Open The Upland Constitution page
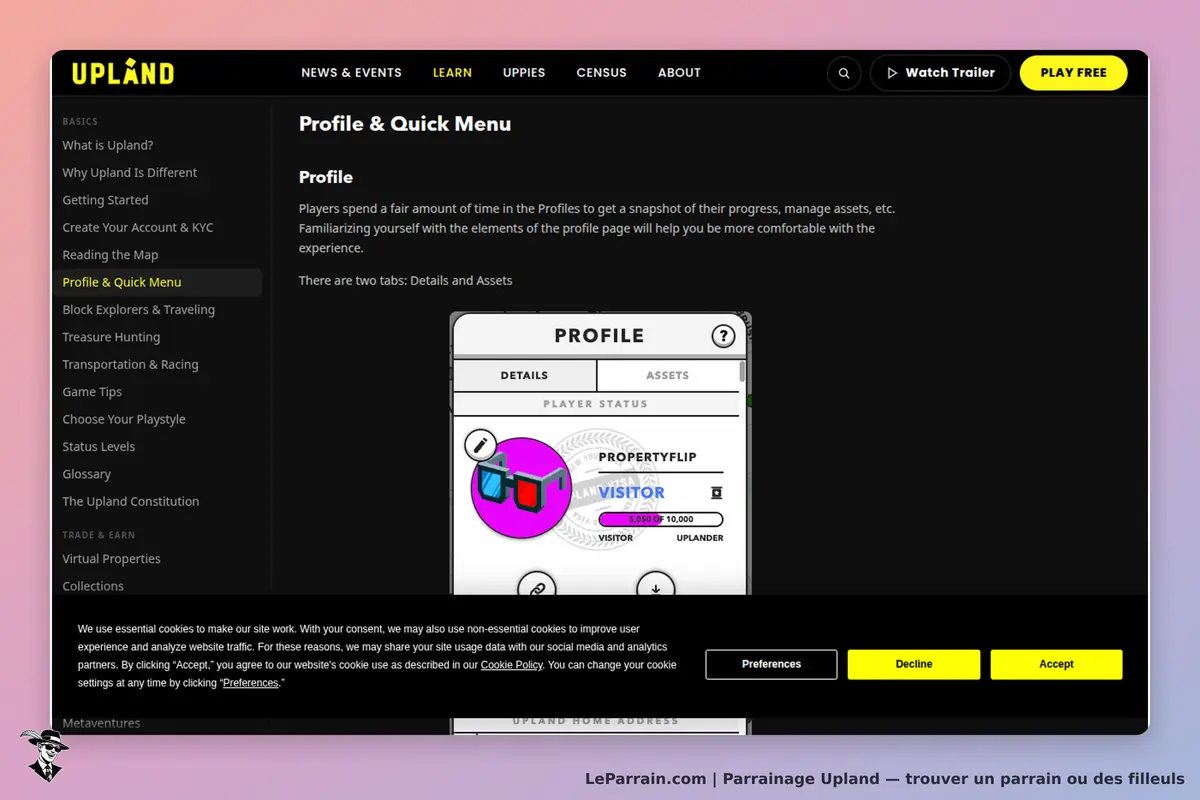1200x800 pixels. tap(131, 502)
